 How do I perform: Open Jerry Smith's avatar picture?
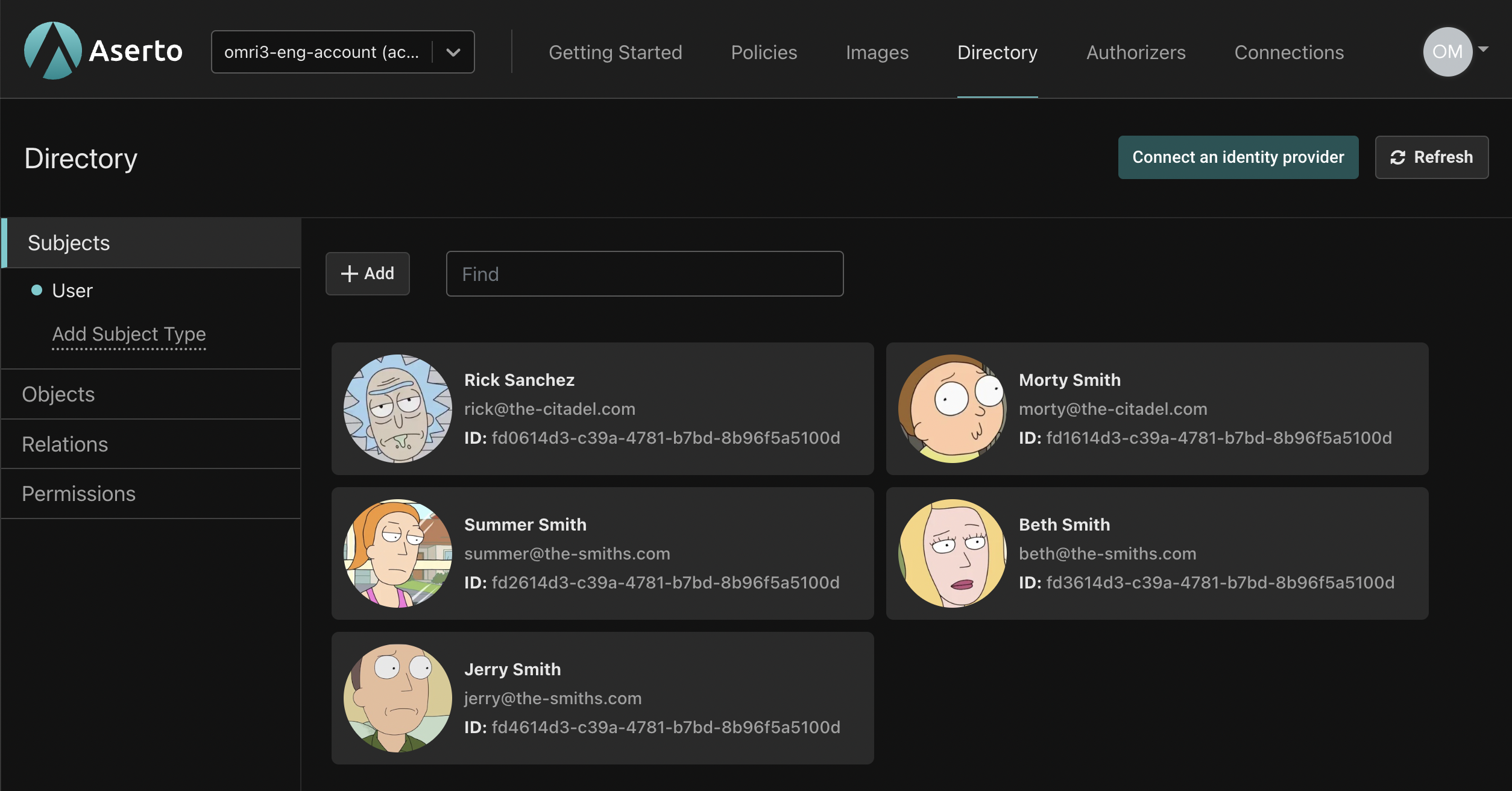[398, 698]
